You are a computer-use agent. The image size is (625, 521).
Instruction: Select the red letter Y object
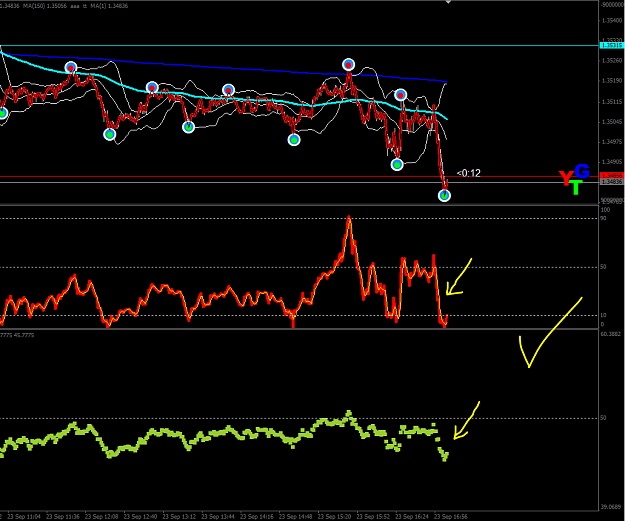(566, 178)
